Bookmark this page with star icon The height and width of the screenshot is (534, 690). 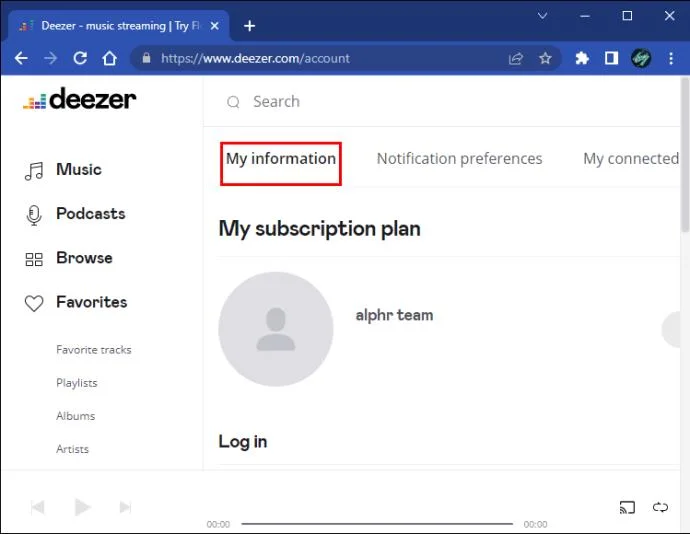[x=545, y=58]
